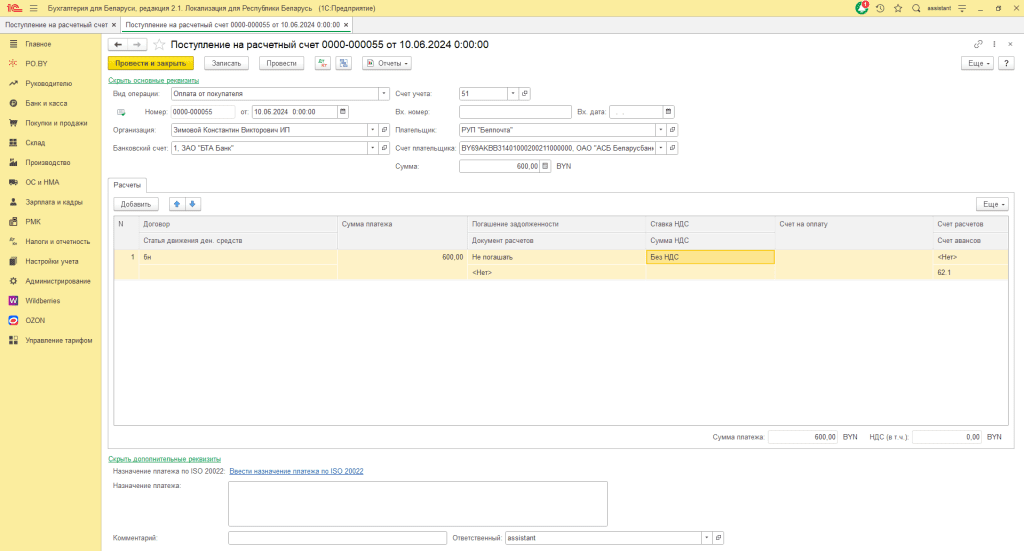Select the Расчеты tab
This screenshot has height=551, width=1024.
coord(127,185)
